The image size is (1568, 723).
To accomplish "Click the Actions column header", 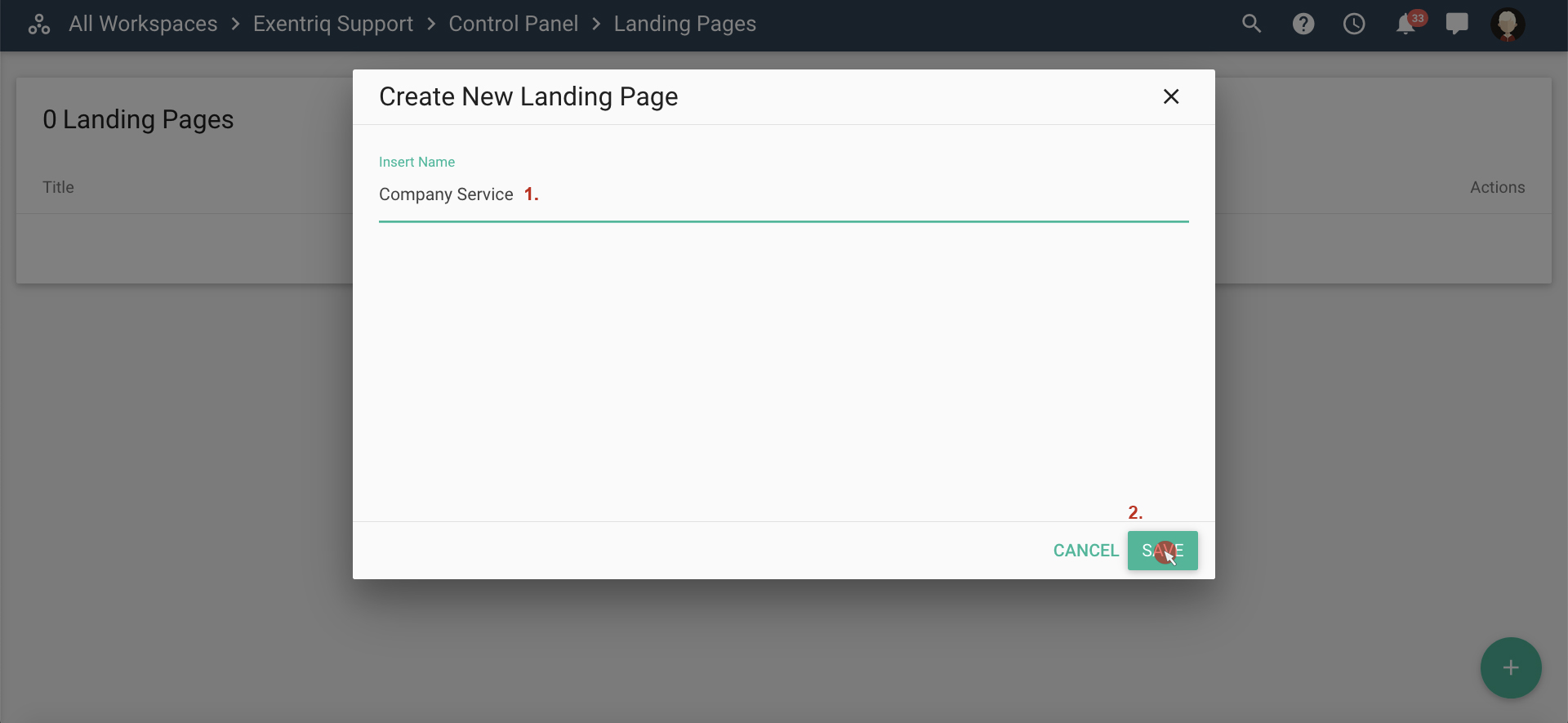I will tap(1497, 187).
